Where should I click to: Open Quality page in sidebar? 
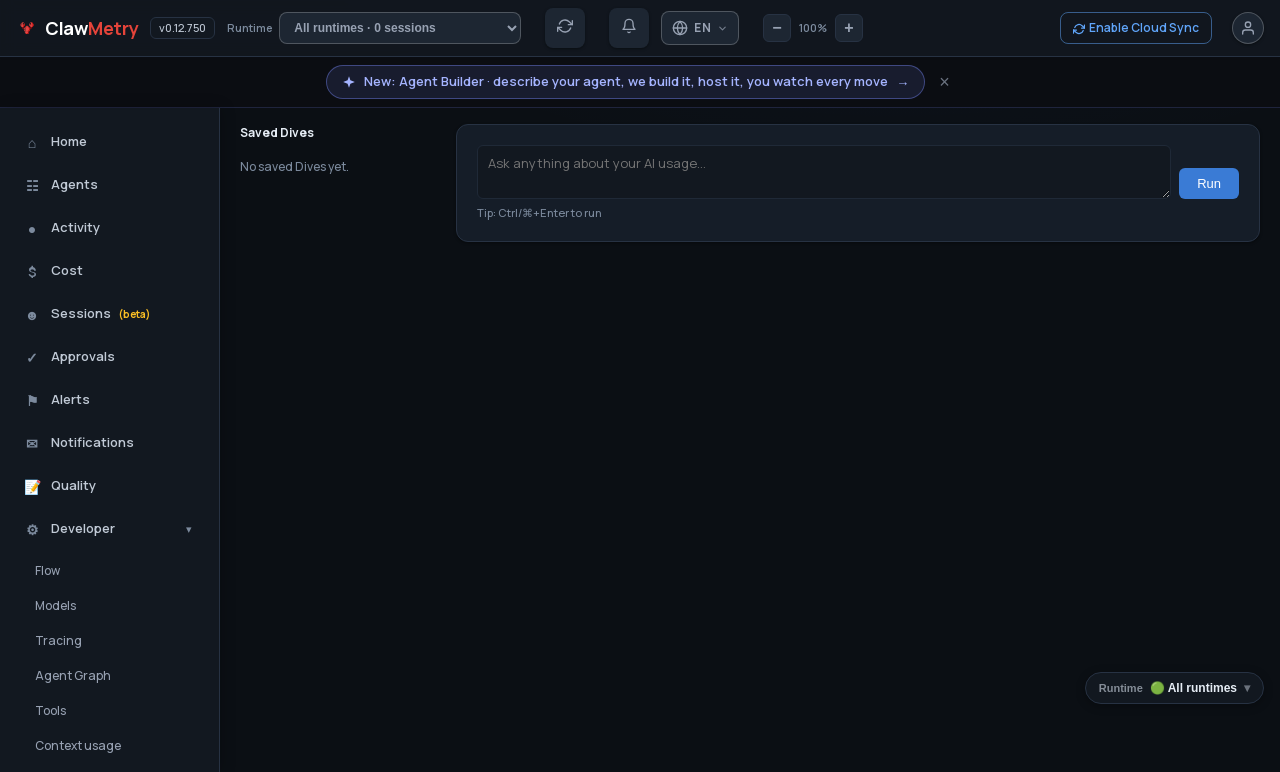(110, 486)
